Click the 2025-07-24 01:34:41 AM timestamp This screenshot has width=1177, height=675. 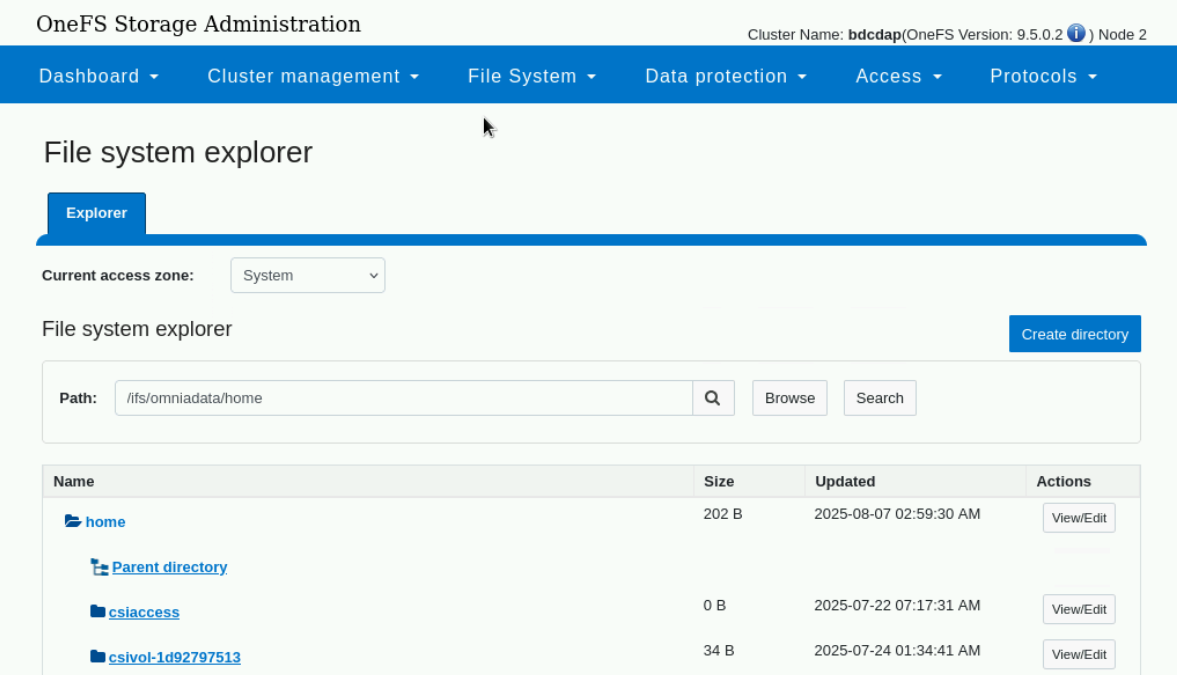click(897, 650)
